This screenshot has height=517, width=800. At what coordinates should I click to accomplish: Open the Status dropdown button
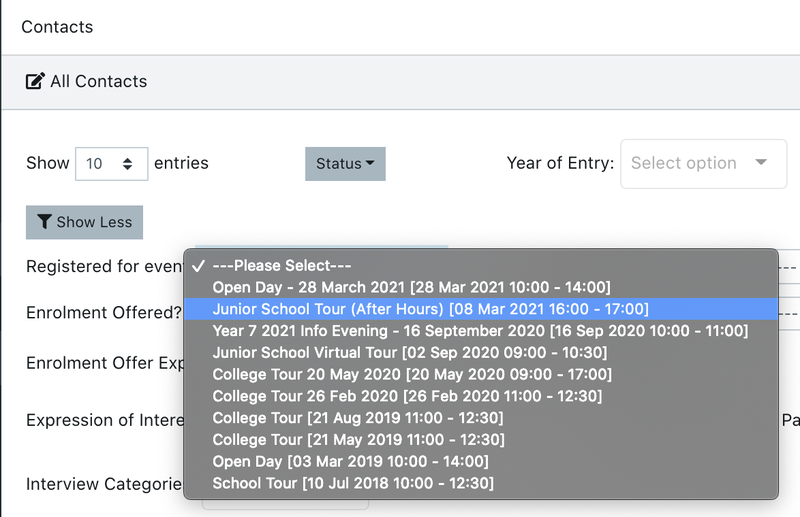345,164
